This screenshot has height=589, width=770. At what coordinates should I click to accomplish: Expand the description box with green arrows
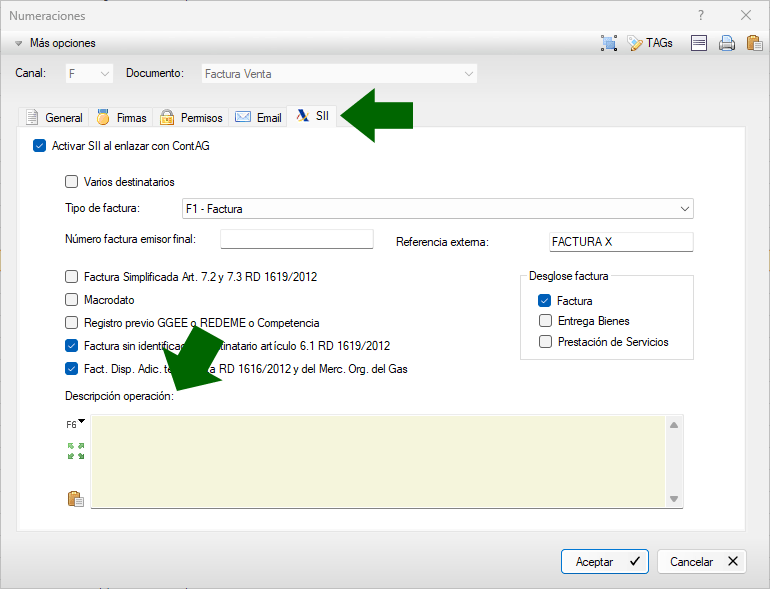[x=76, y=451]
